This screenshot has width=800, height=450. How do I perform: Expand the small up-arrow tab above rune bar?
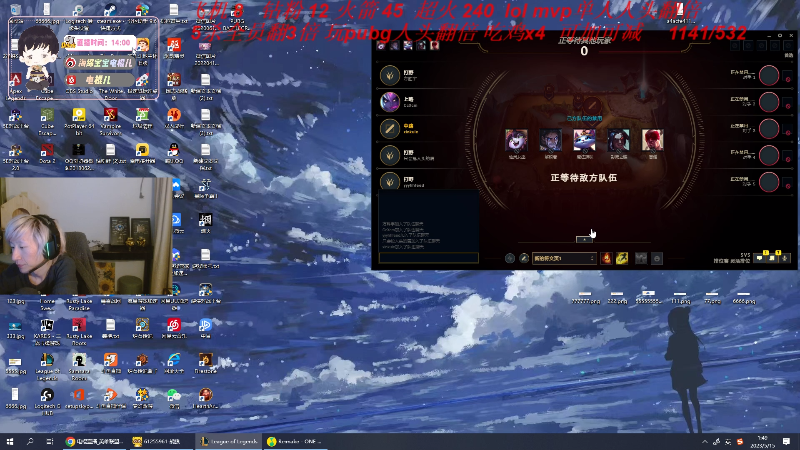[x=584, y=239]
